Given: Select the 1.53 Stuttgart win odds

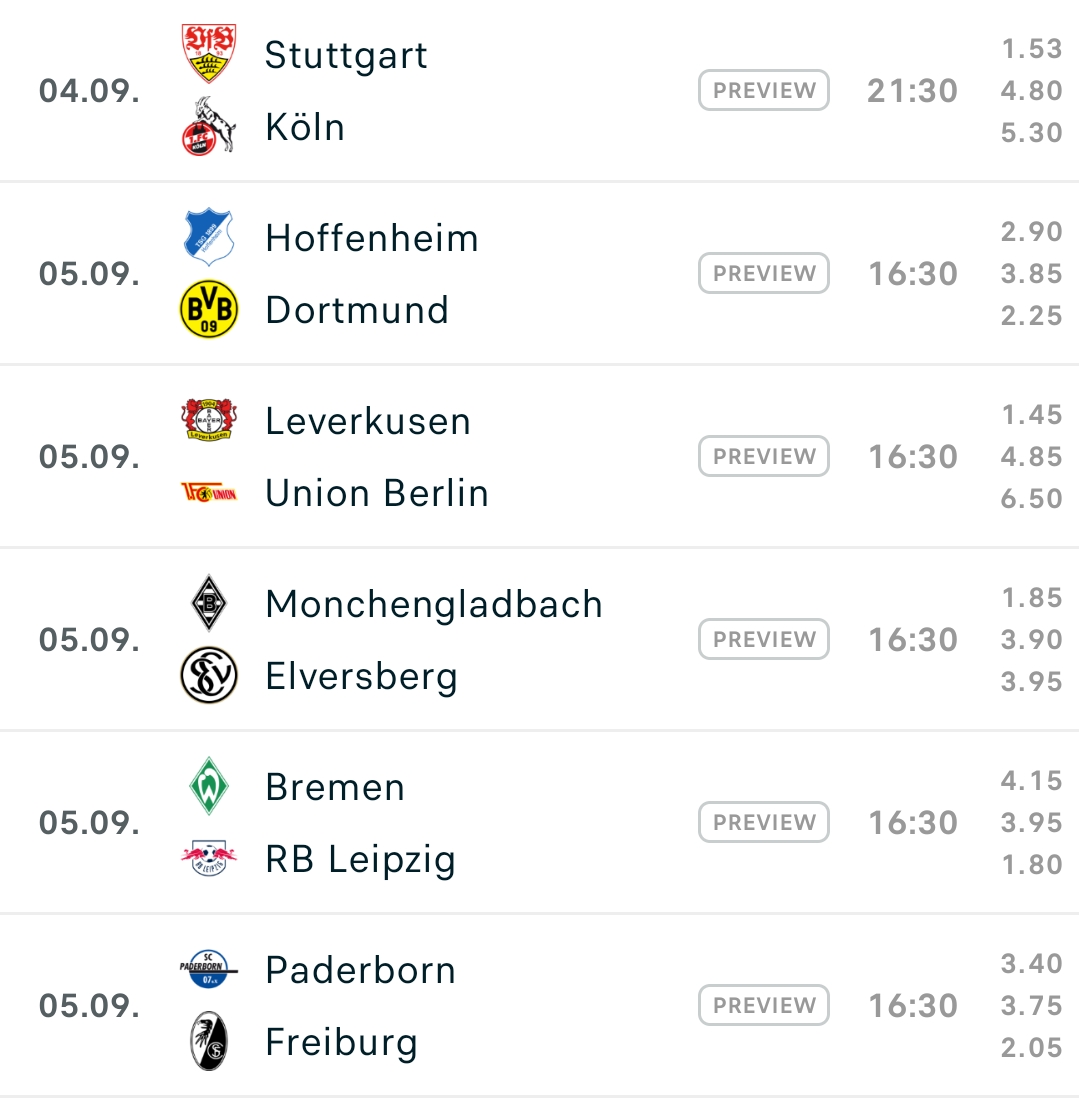Looking at the screenshot, I should (1031, 48).
